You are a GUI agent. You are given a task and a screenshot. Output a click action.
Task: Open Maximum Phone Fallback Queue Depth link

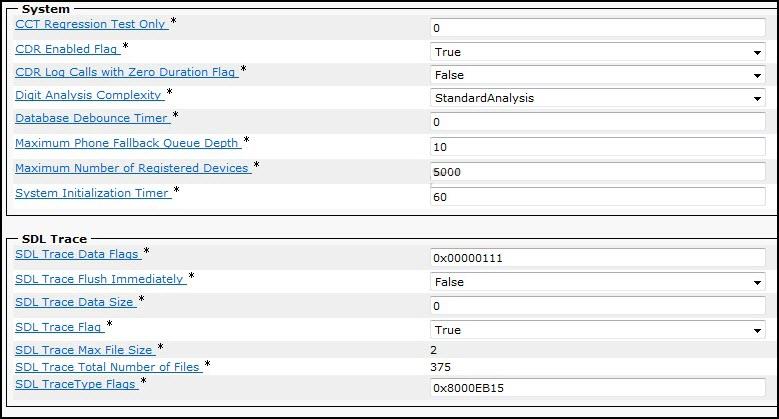click(128, 143)
